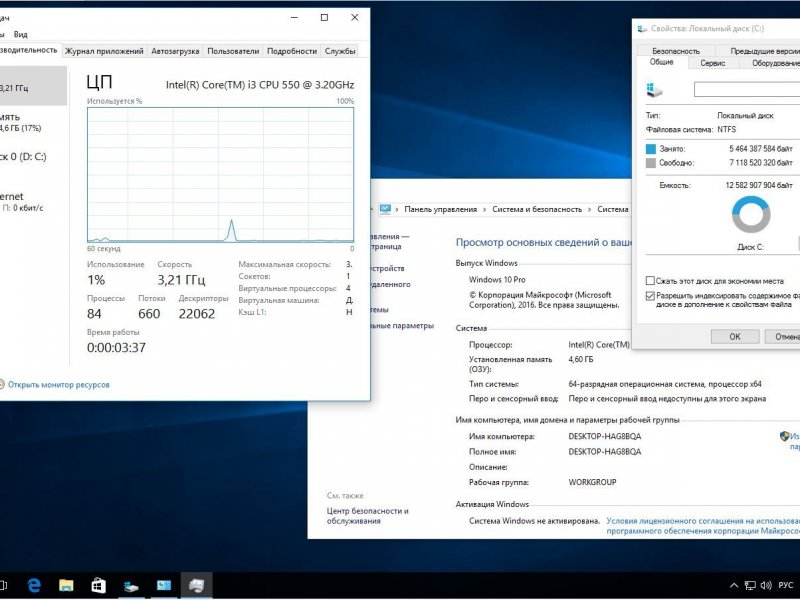The width and height of the screenshot is (800, 600).
Task: Enable Сжать этот диск checkbox
Action: pos(650,281)
